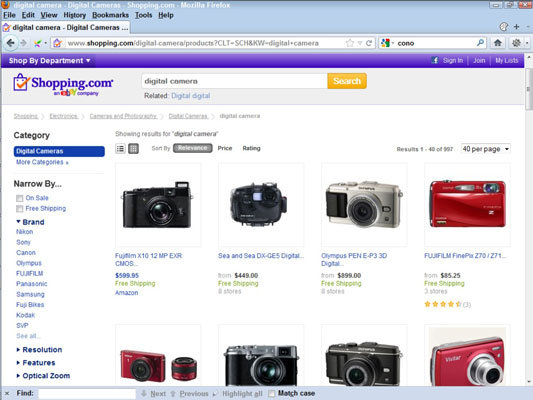The image size is (533, 400).
Task: Click the browser Forward arrow button
Action: 23,43
